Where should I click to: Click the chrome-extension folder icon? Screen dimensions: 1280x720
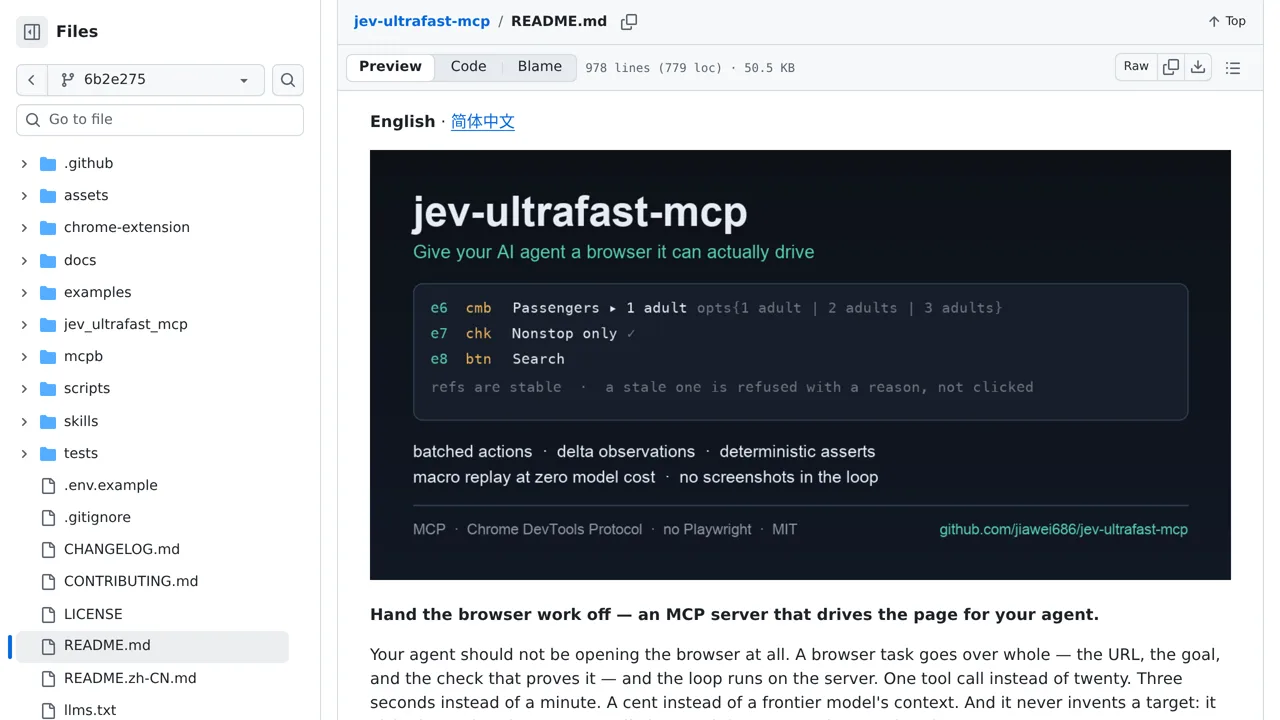tap(48, 228)
